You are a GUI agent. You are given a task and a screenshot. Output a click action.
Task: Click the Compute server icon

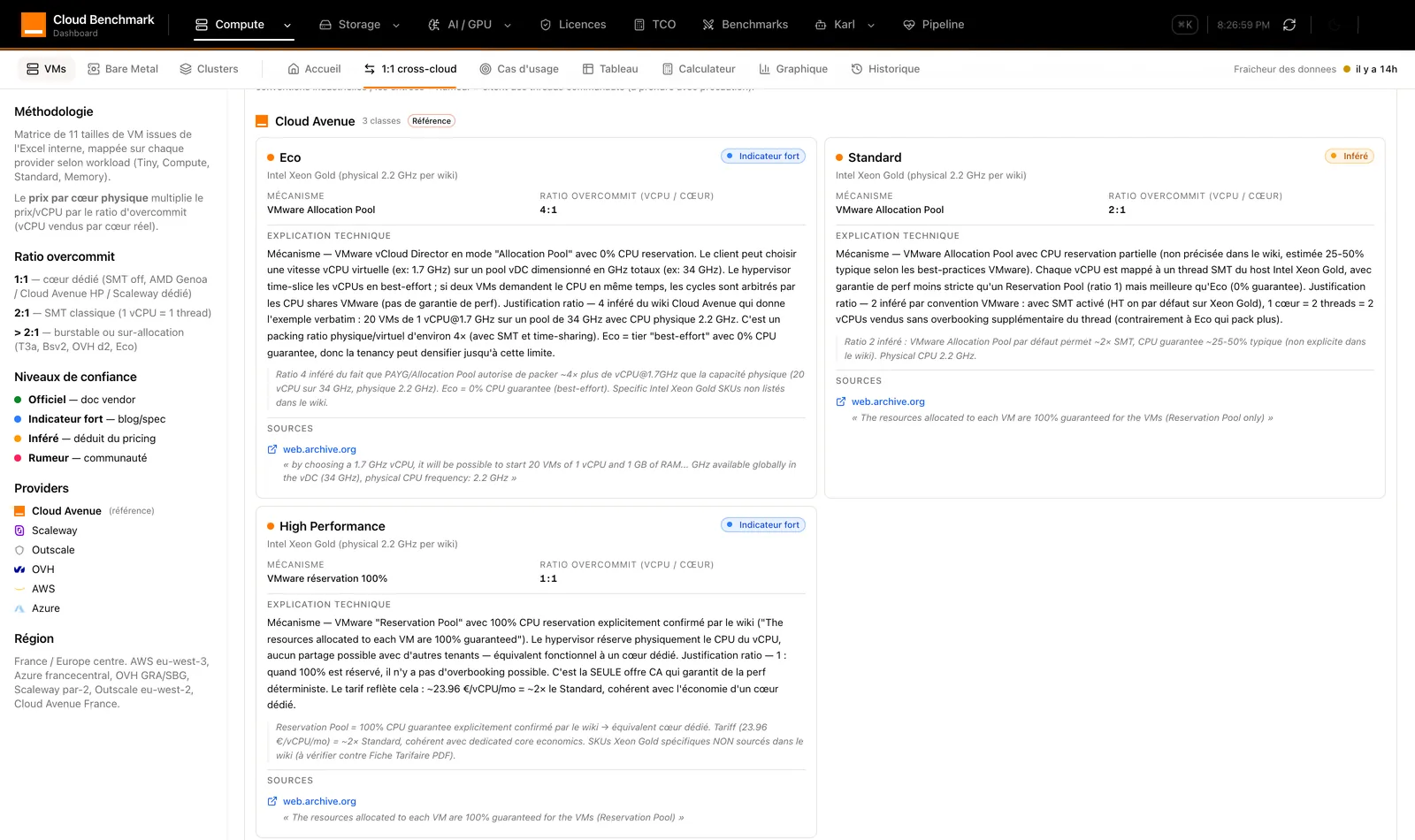coord(202,25)
